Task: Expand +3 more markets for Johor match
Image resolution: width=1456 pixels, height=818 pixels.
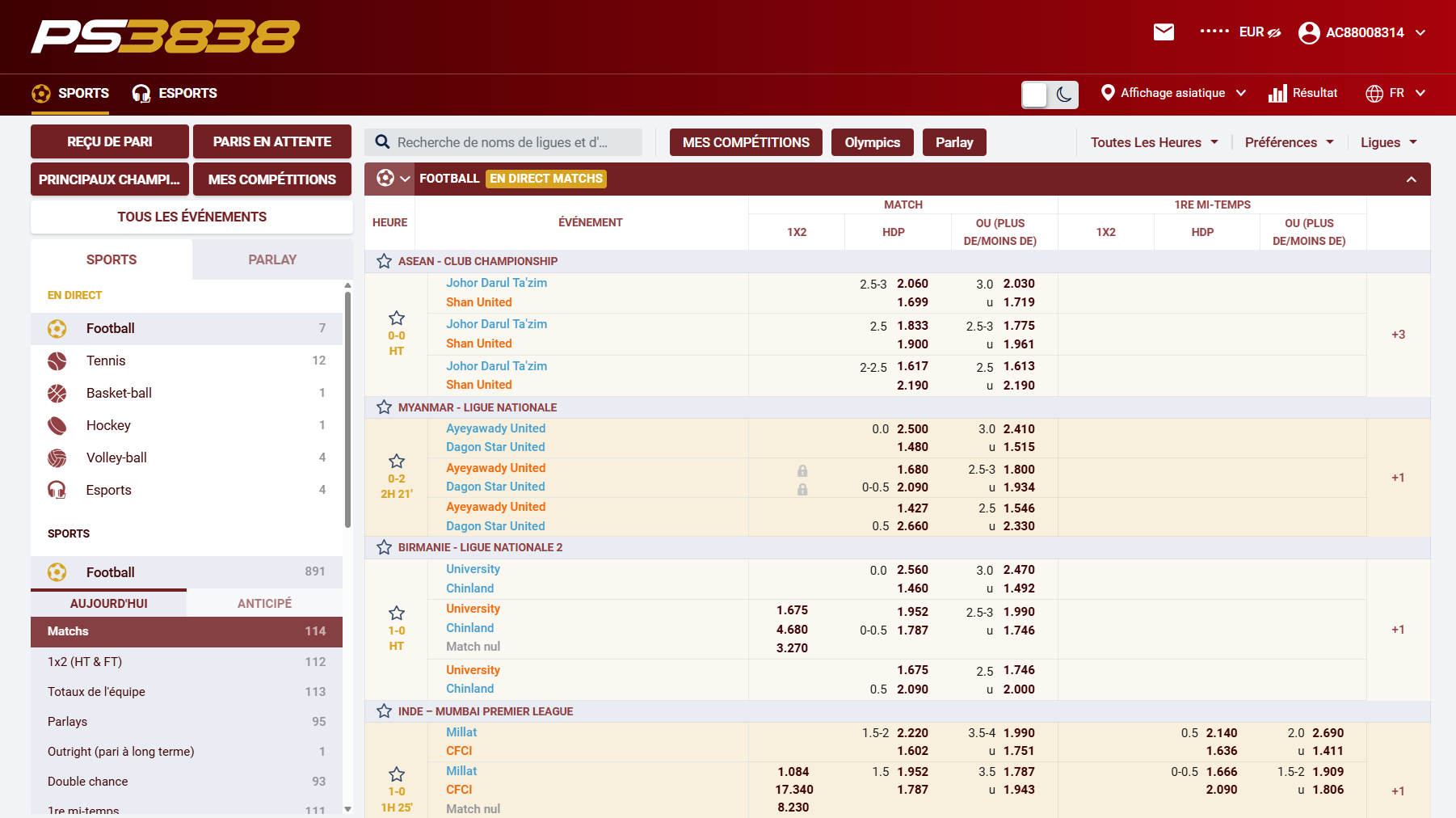Action: click(x=1398, y=335)
